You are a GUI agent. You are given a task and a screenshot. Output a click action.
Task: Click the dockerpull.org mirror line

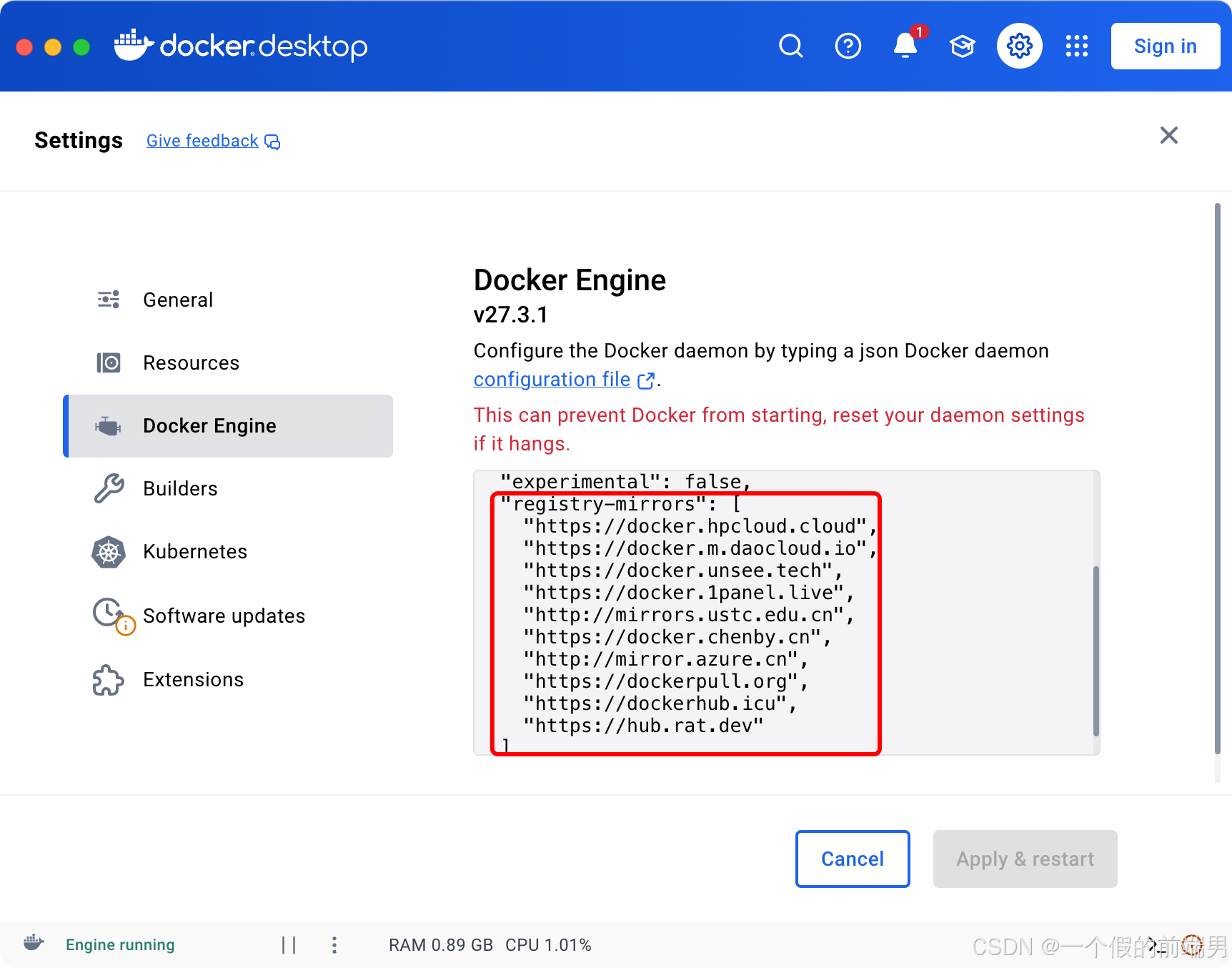pyautogui.click(x=666, y=681)
